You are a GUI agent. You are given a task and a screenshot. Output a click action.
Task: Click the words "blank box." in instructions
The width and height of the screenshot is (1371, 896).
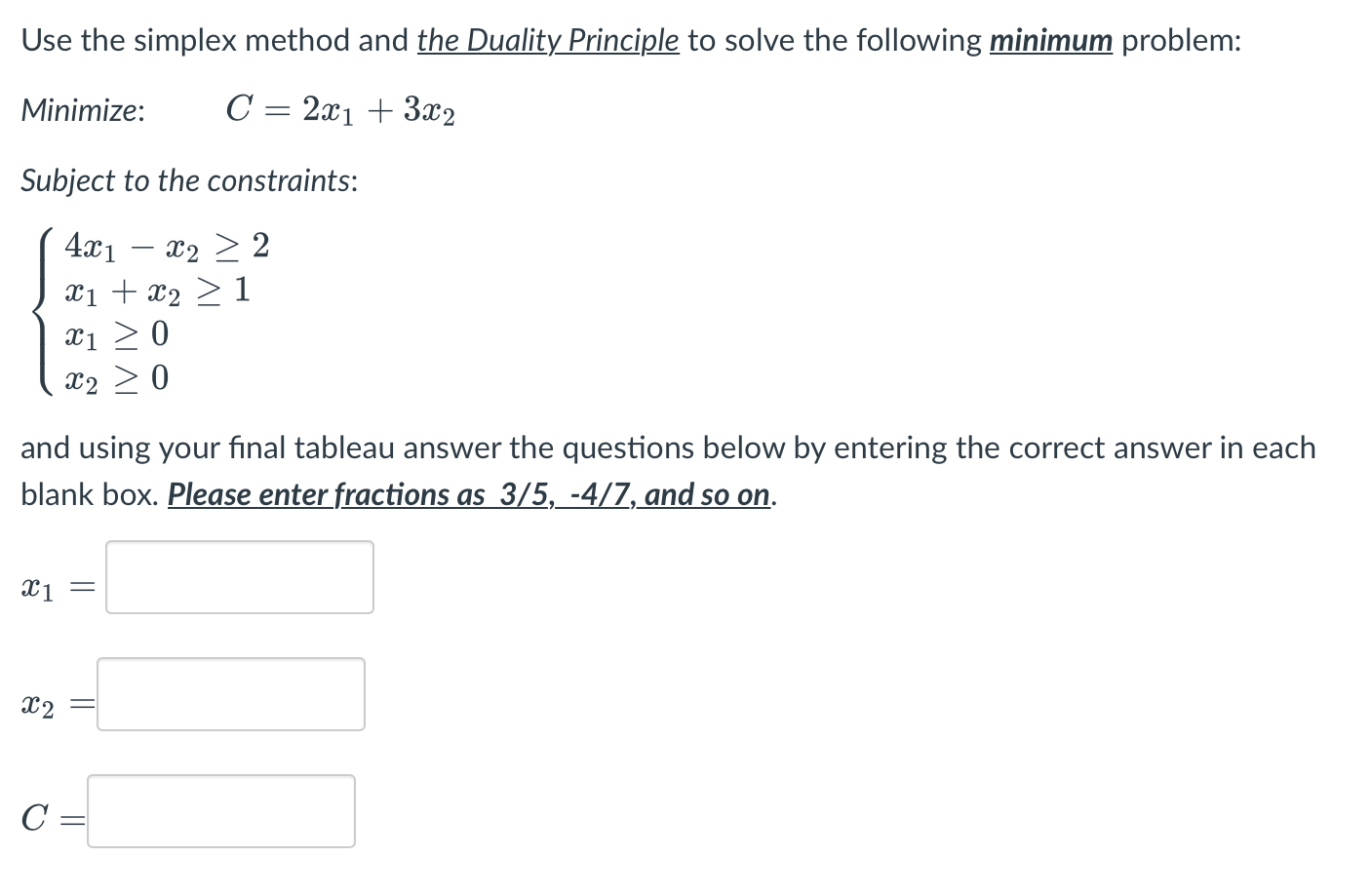(x=90, y=494)
